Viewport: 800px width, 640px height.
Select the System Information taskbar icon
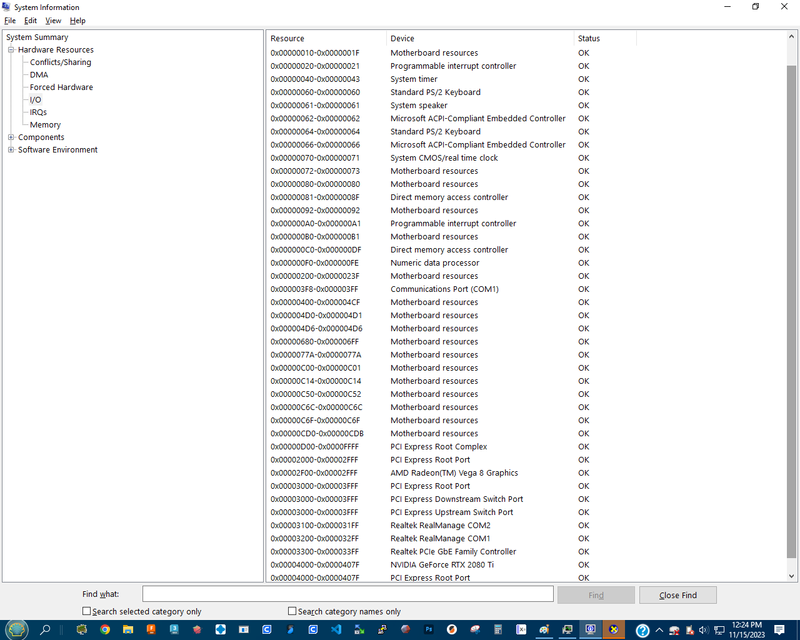coord(590,629)
